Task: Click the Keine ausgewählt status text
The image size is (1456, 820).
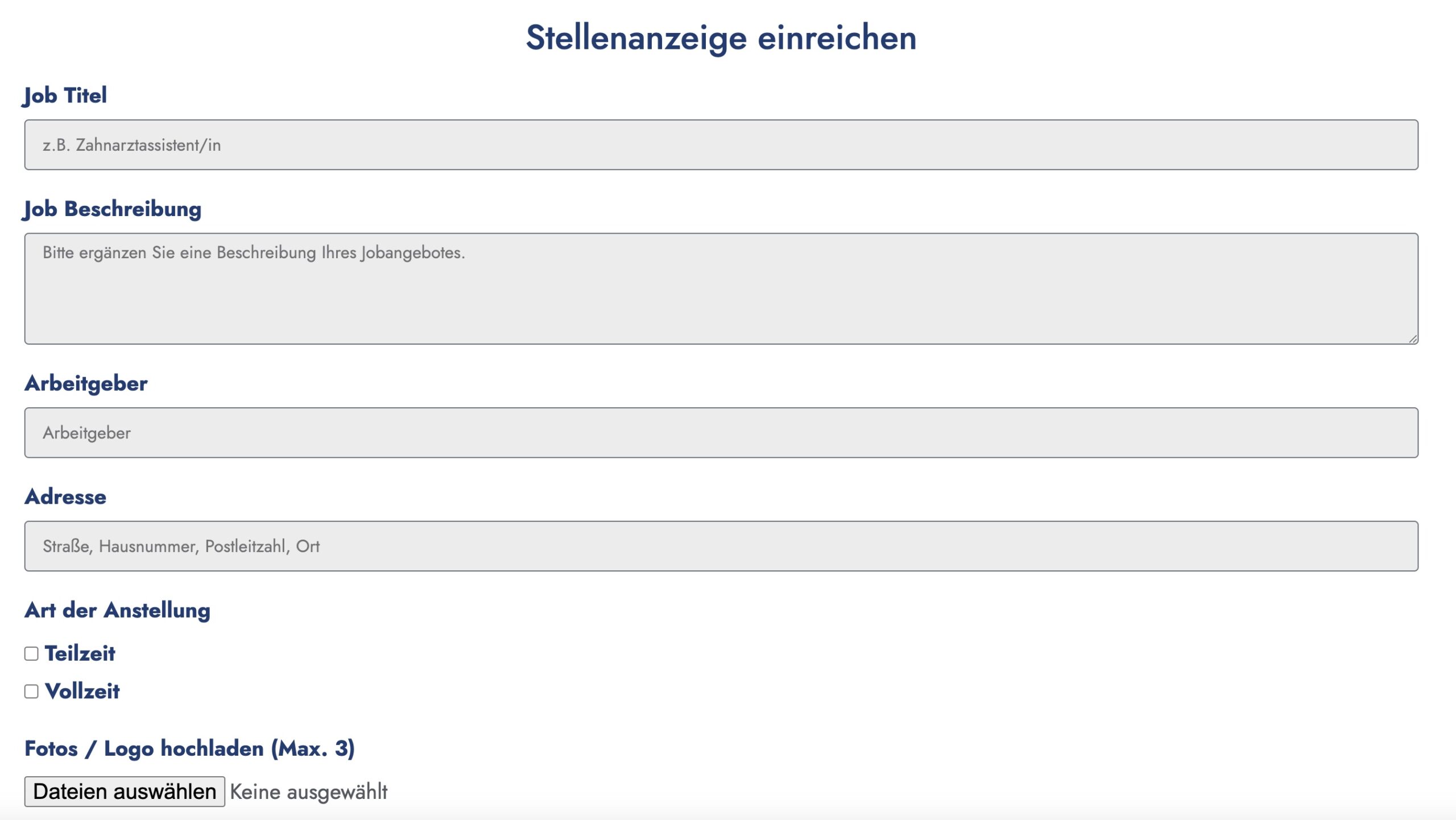Action: tap(308, 791)
